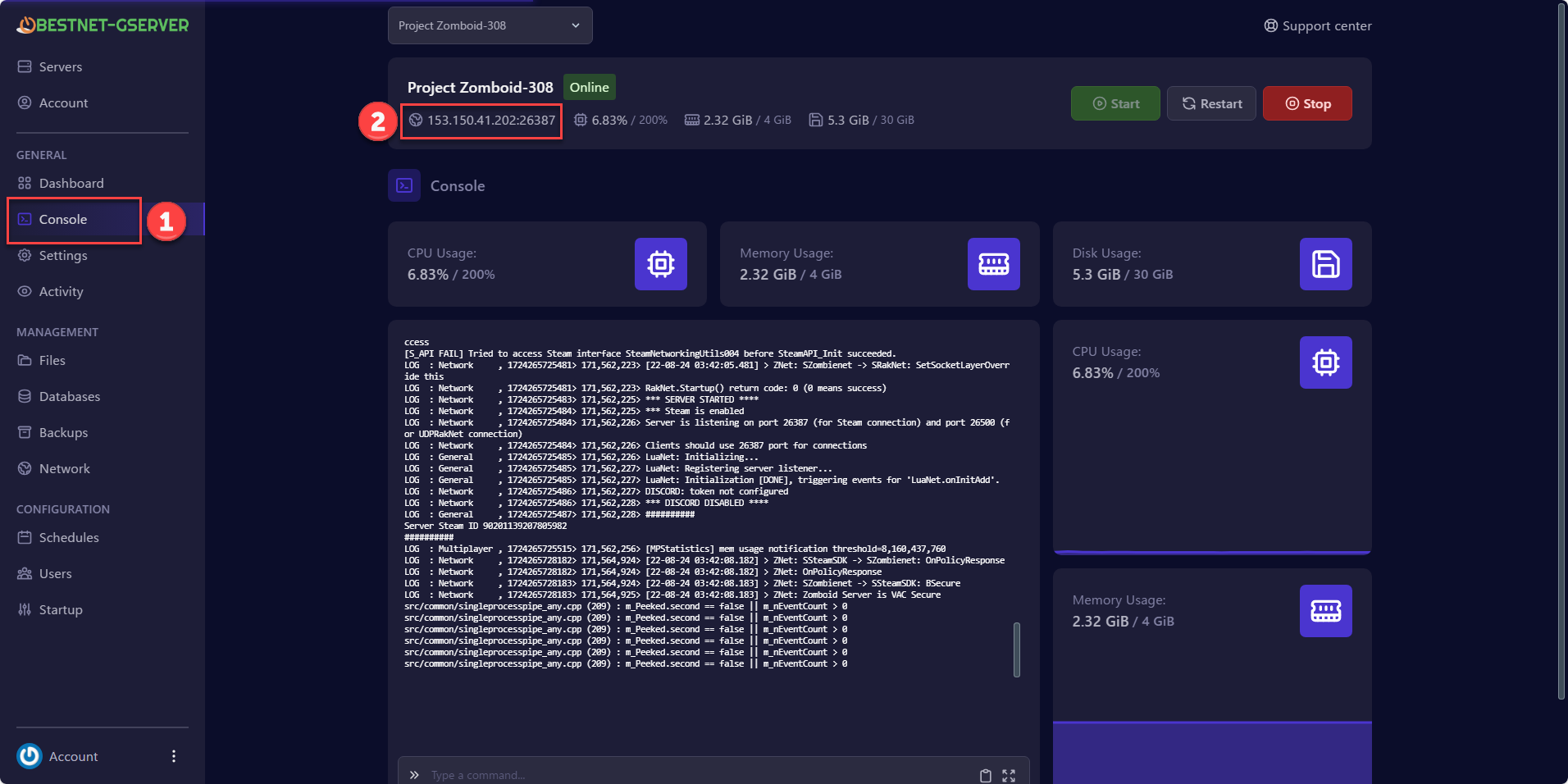
Task: Click the header disk 5.3 GiB stat
Action: (861, 120)
